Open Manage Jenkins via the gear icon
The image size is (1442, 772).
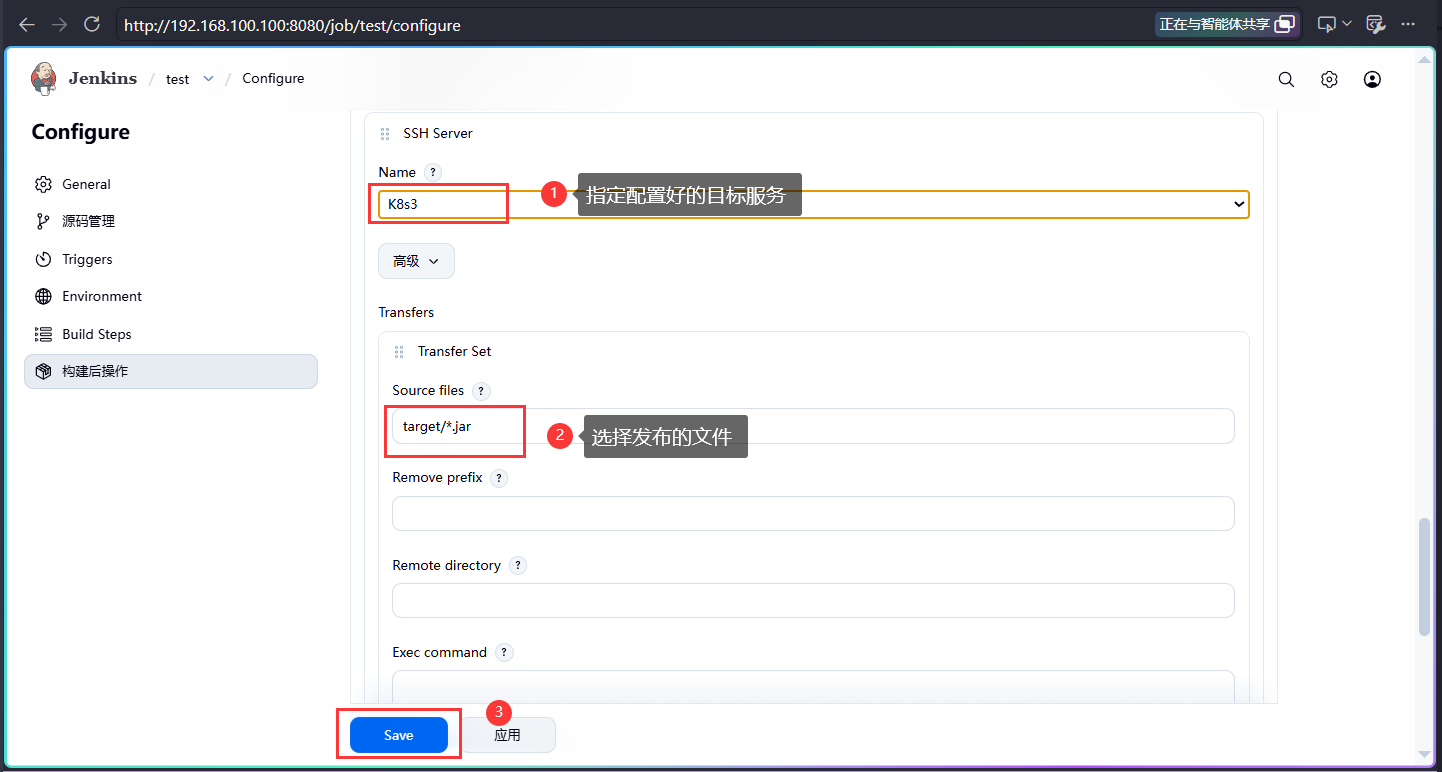tap(1329, 80)
